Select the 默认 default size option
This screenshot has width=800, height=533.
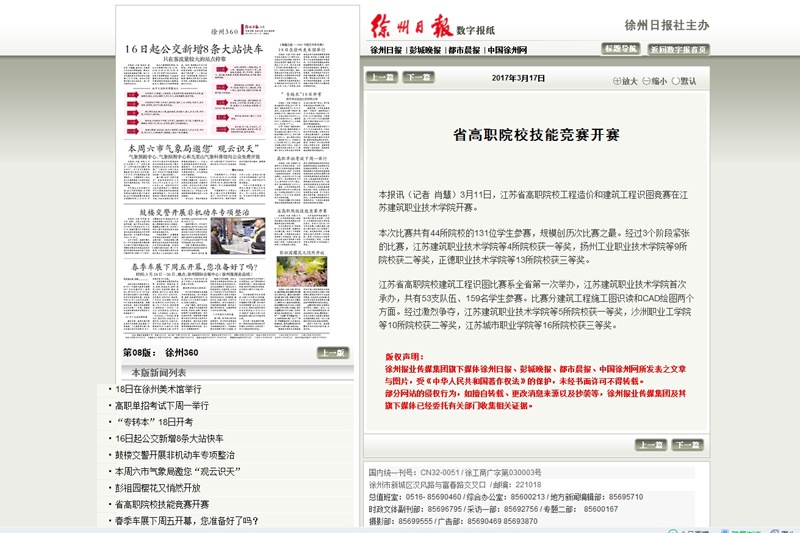(677, 82)
